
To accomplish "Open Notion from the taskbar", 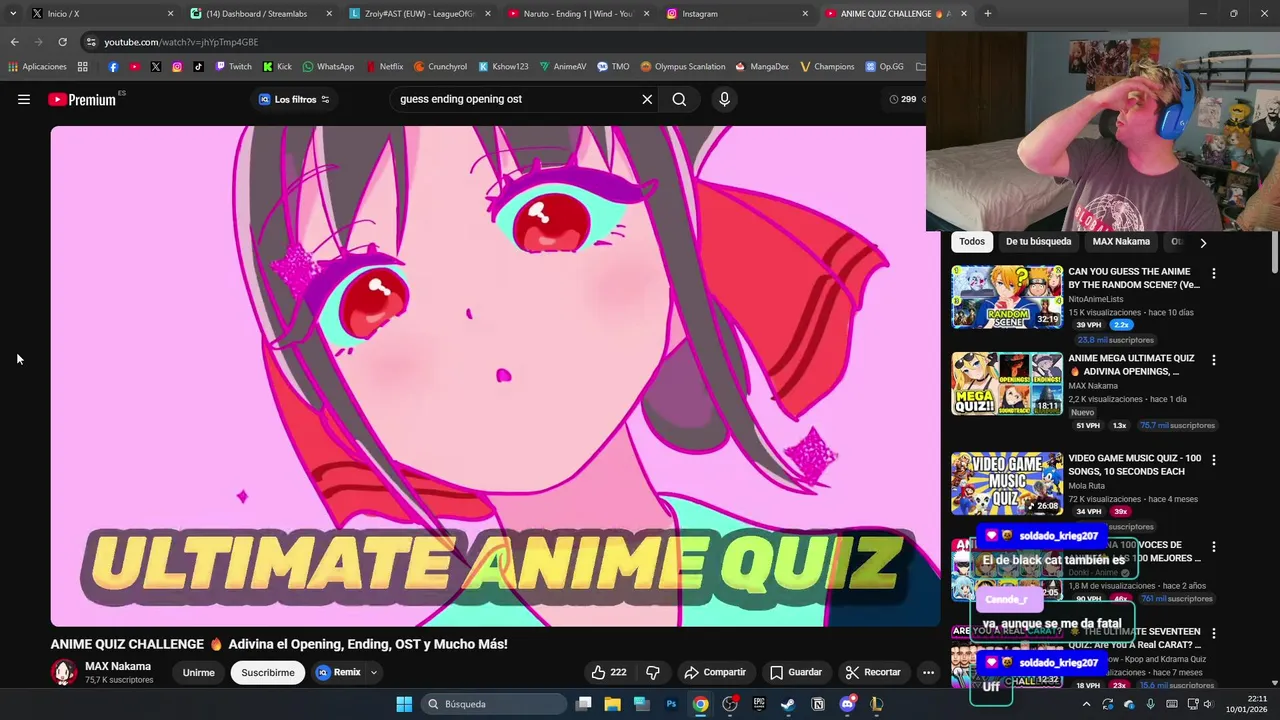I will [818, 704].
